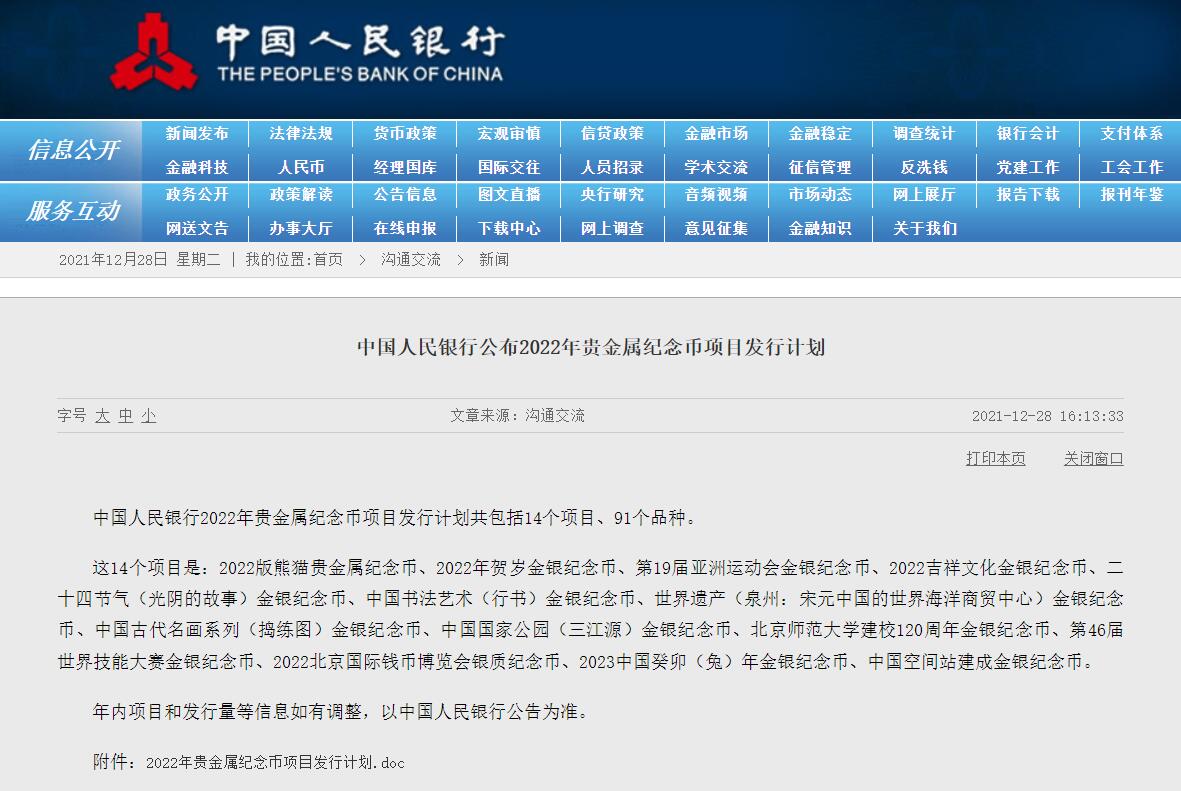Viewport: 1181px width, 791px height.
Task: Set font size to 中
Action: pyautogui.click(x=126, y=416)
